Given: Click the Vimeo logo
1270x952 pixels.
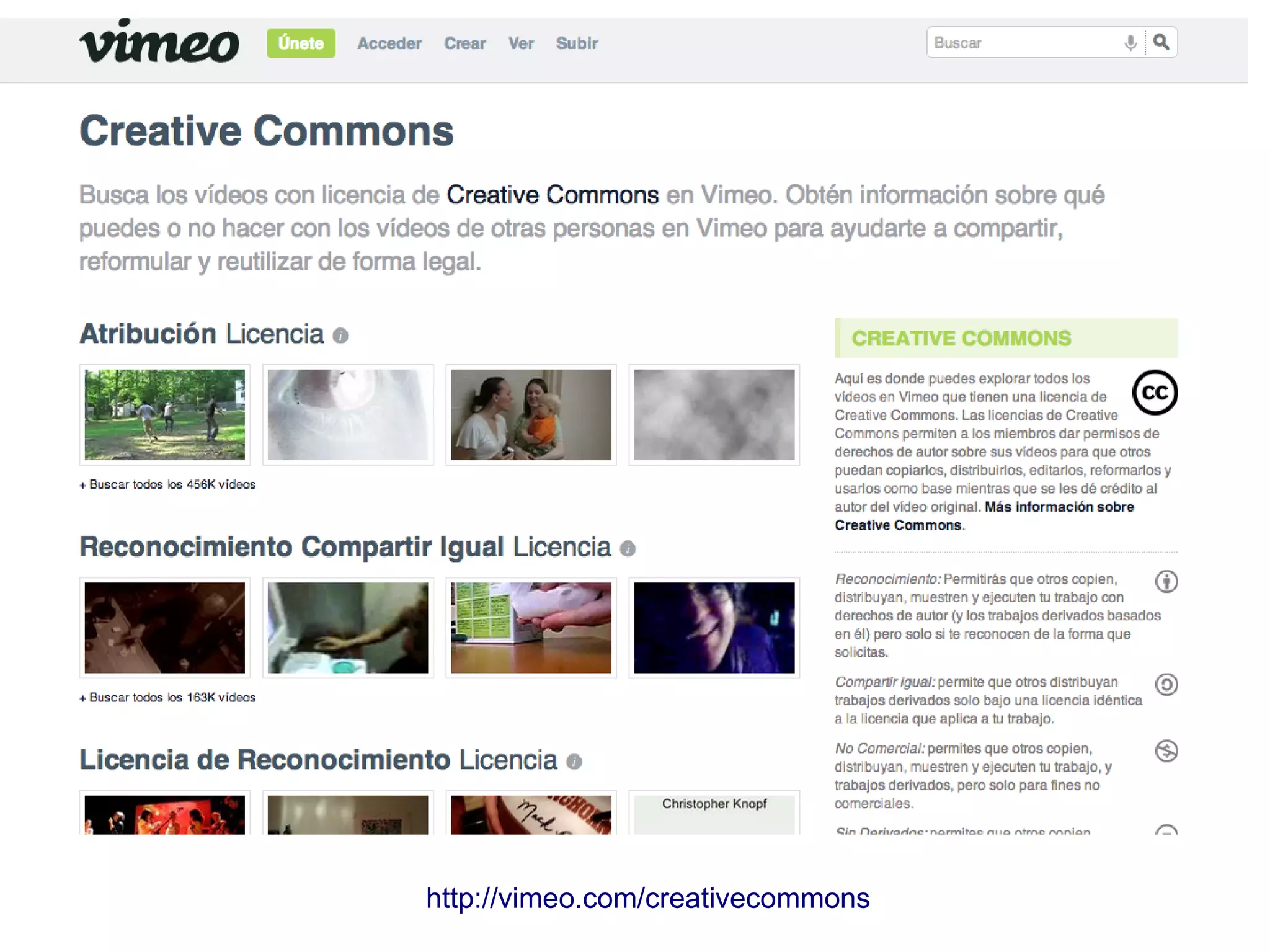Looking at the screenshot, I should (x=160, y=42).
